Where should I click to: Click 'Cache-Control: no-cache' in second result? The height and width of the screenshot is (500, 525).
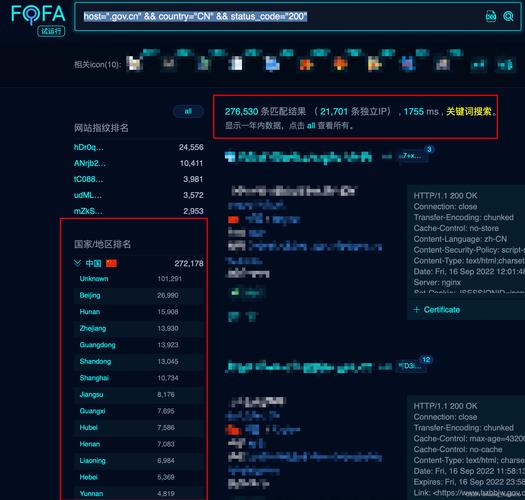click(458, 449)
